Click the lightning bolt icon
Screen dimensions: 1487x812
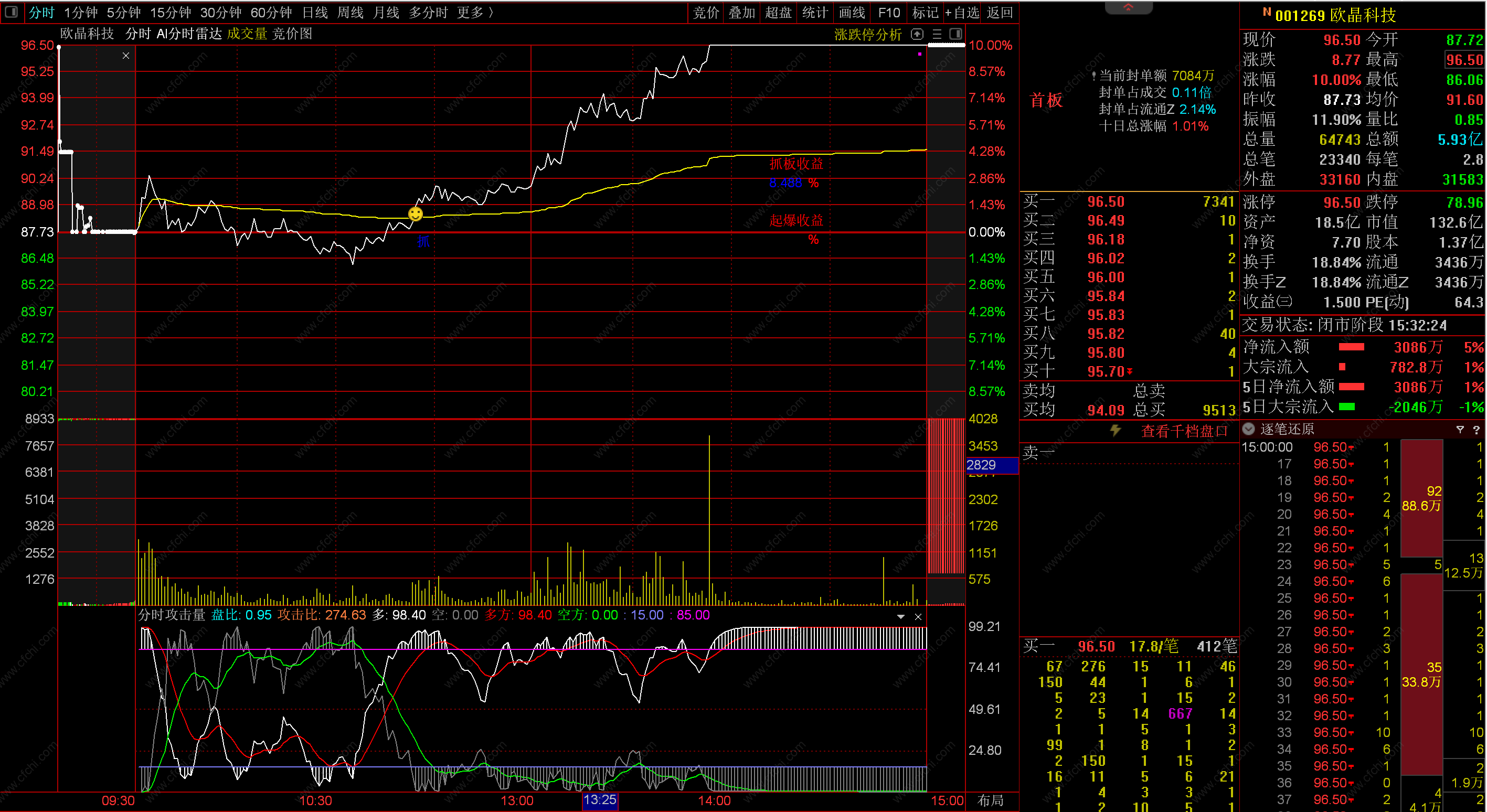(x=1116, y=431)
